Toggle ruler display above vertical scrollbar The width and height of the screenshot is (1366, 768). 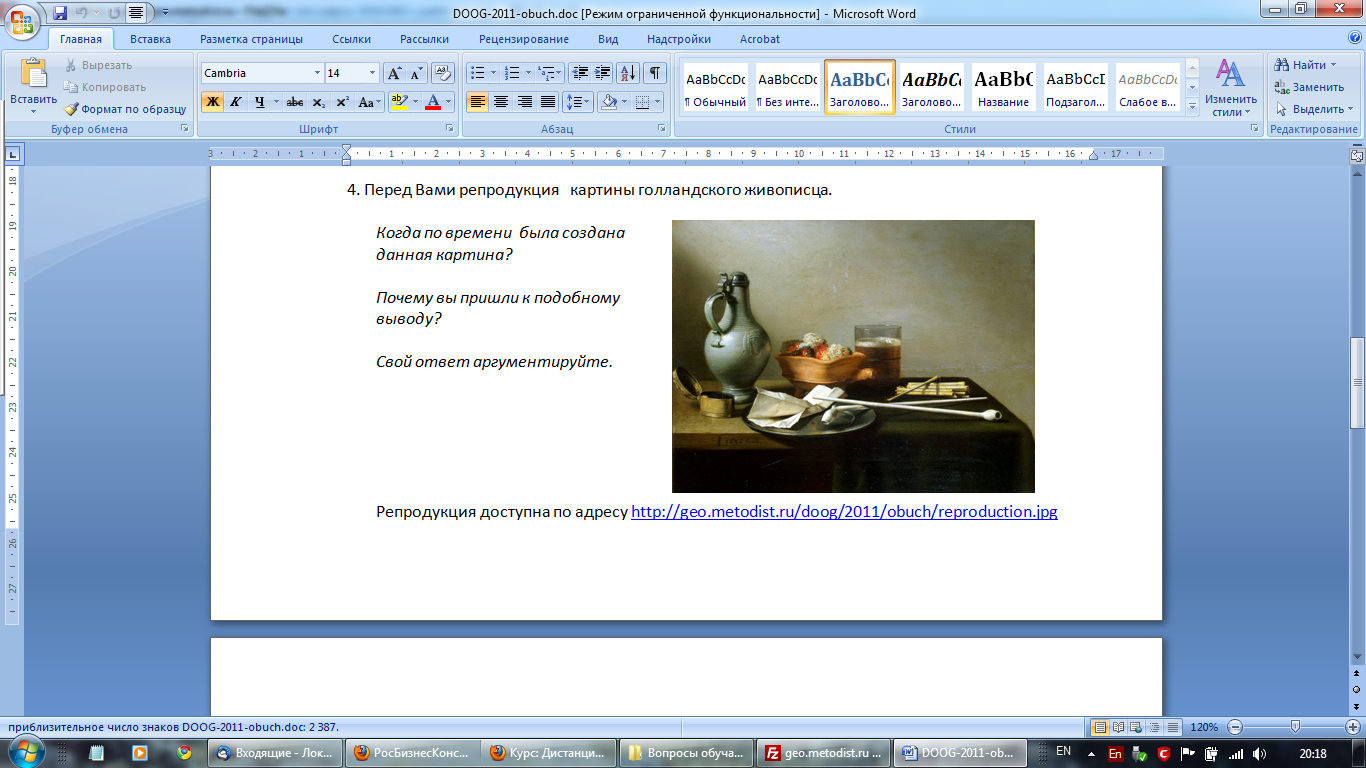pyautogui.click(x=1357, y=155)
